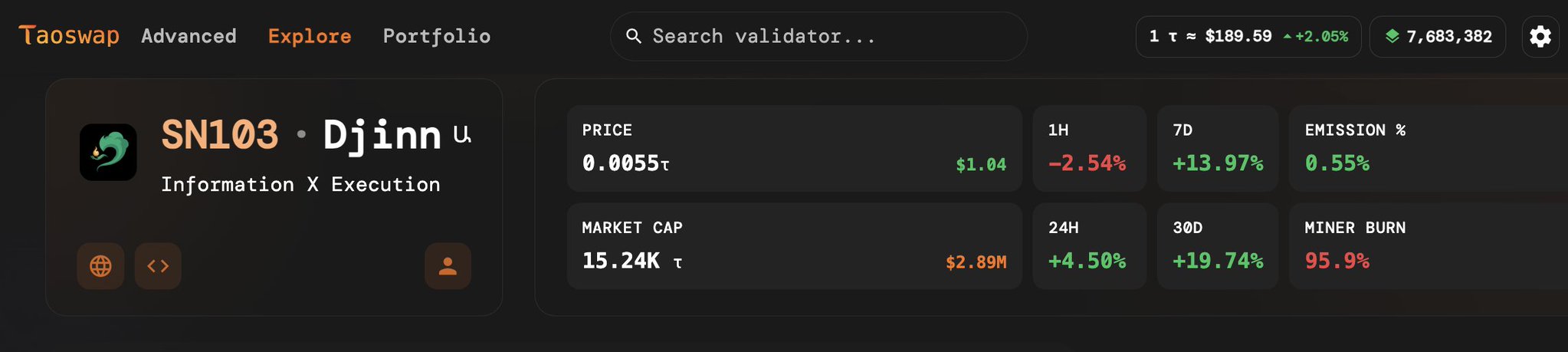Click the block number 7,683,382

click(x=1448, y=36)
